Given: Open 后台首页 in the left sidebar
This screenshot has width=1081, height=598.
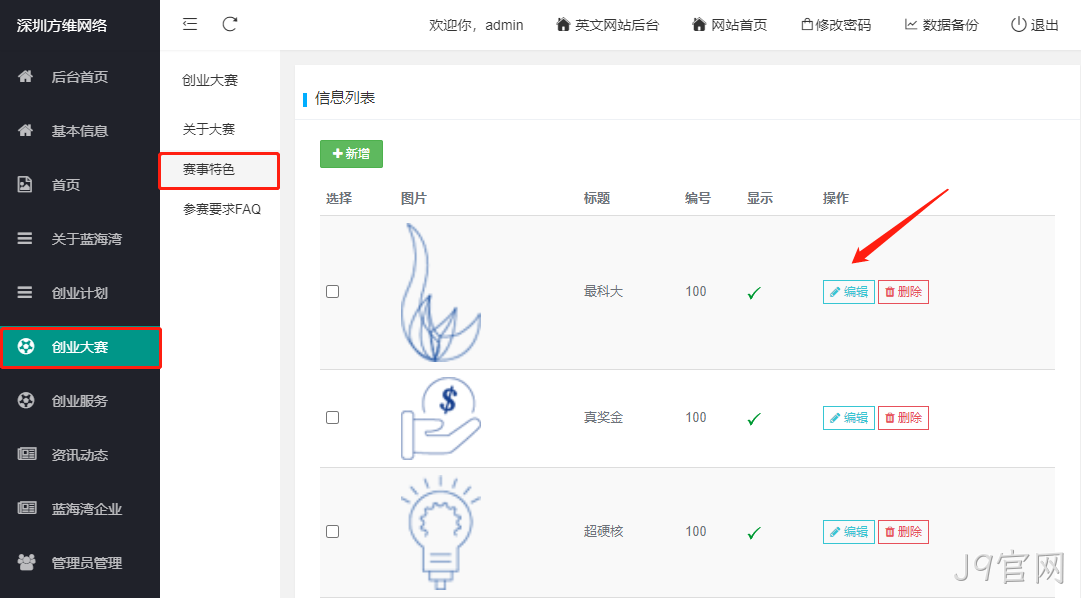Looking at the screenshot, I should [x=80, y=77].
